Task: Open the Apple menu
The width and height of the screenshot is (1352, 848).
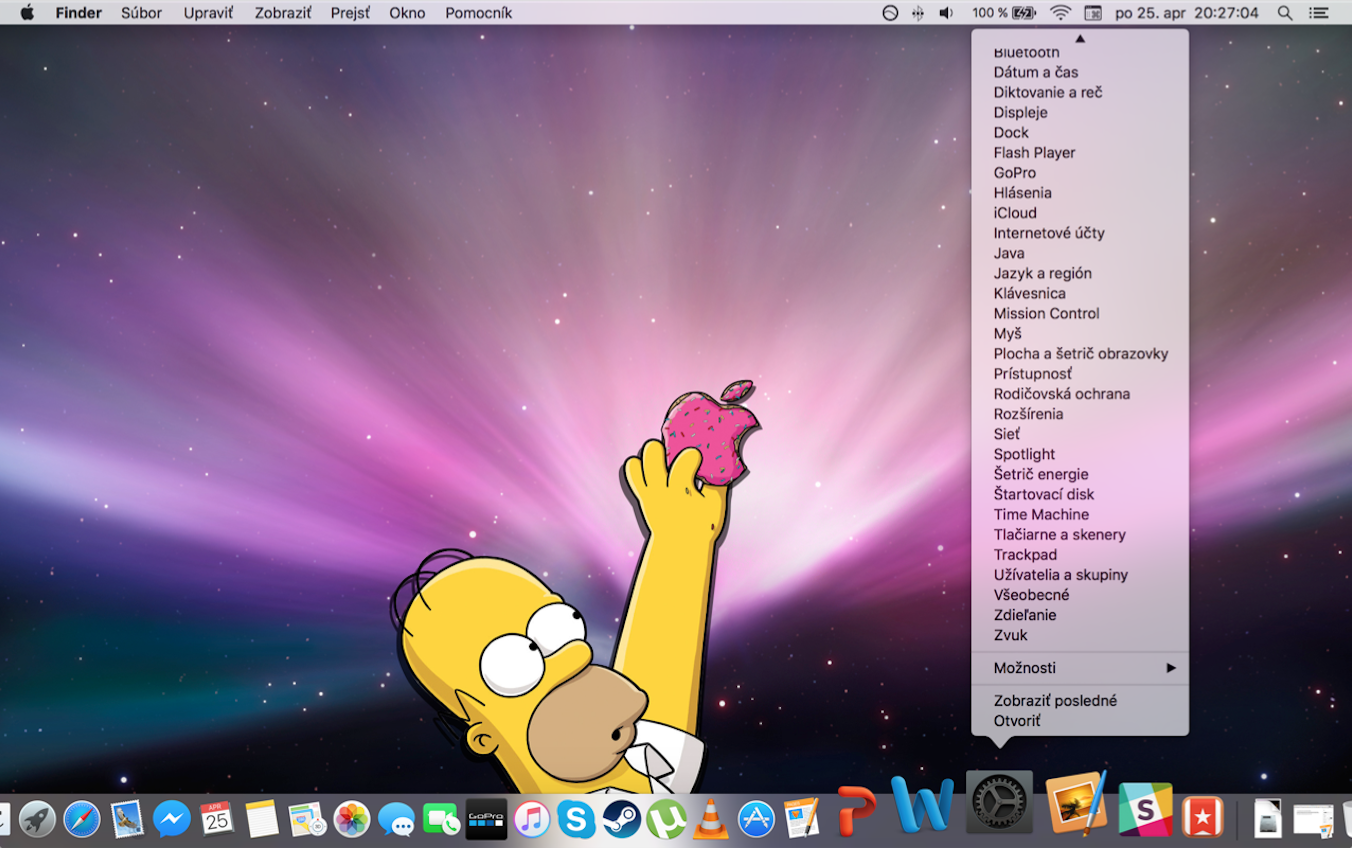Action: [27, 13]
